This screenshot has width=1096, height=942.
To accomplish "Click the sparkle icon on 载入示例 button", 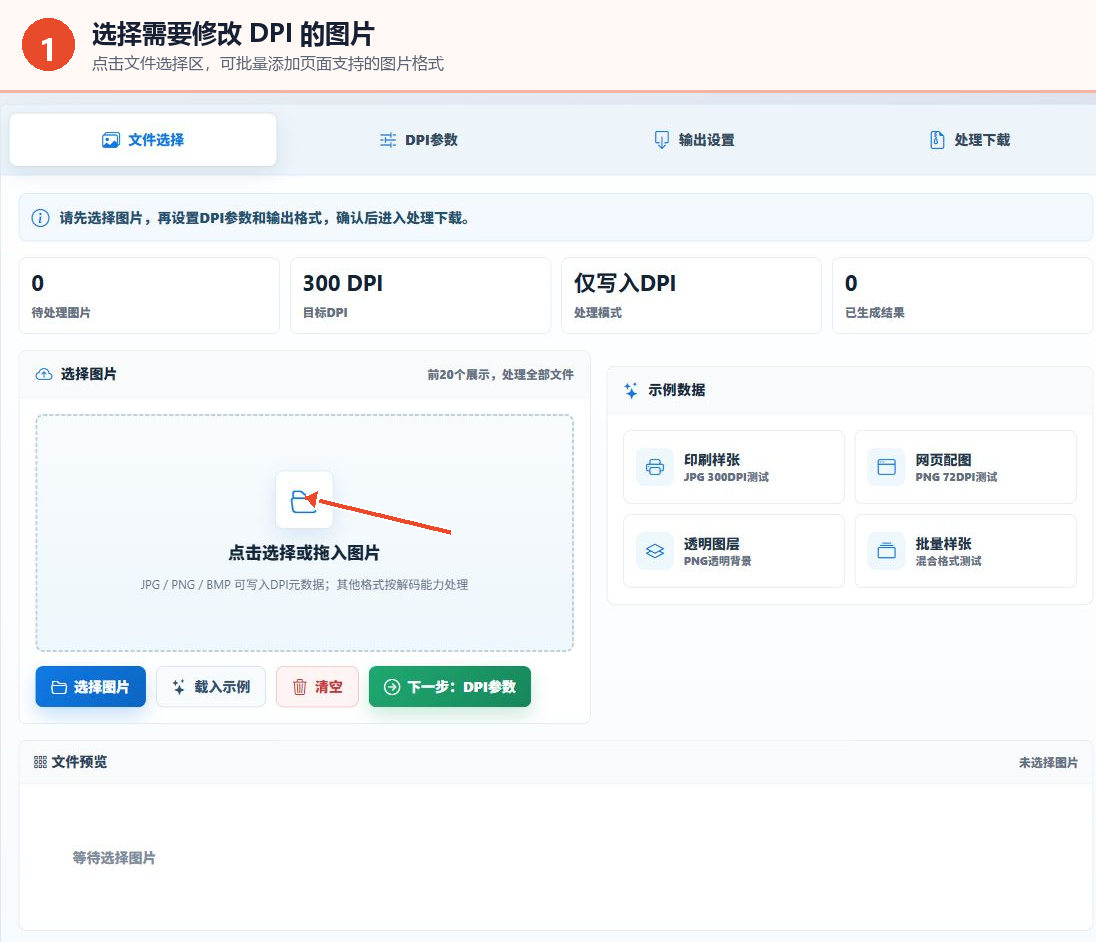I will 179,687.
